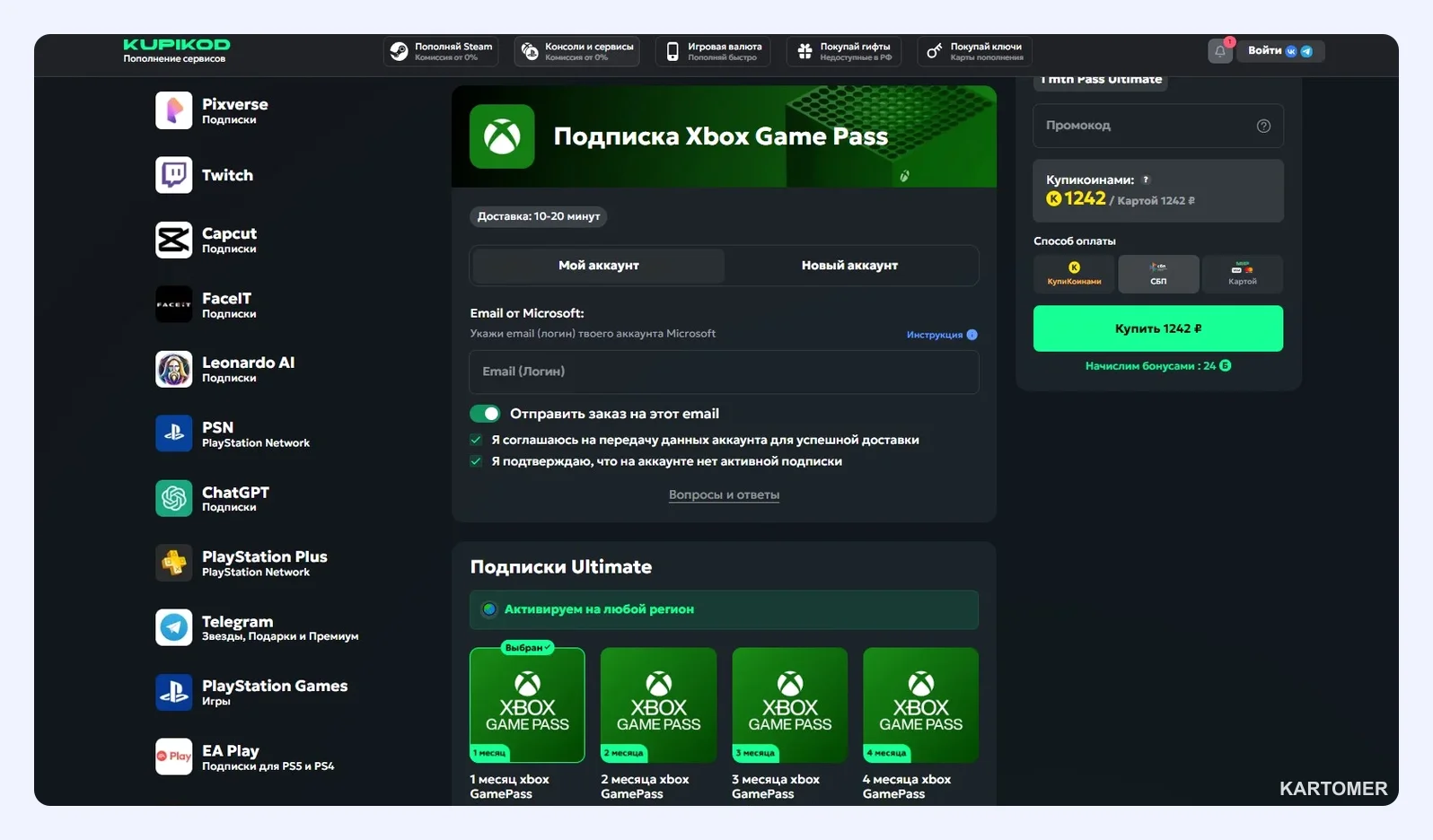Click the phone icon for Игровая валюта
Image resolution: width=1433 pixels, height=840 pixels.
673,51
